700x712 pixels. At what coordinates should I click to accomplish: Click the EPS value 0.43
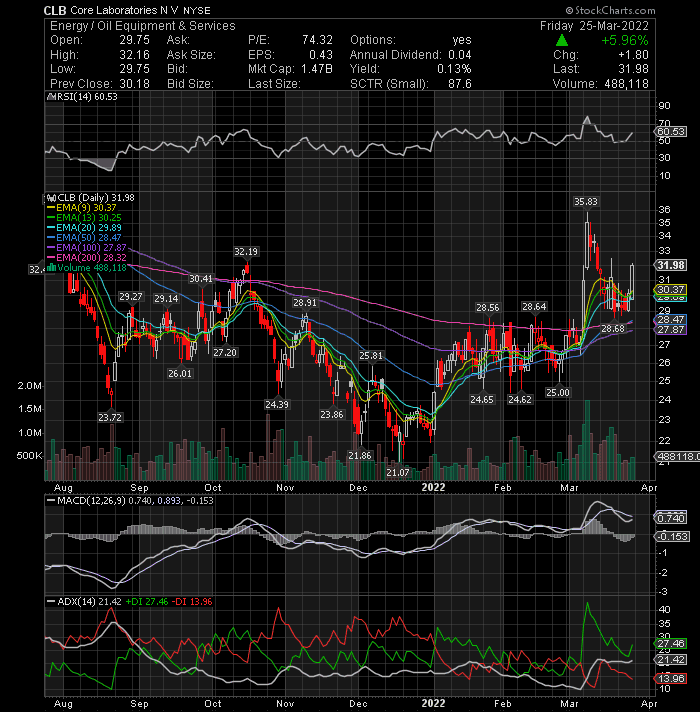coord(320,54)
